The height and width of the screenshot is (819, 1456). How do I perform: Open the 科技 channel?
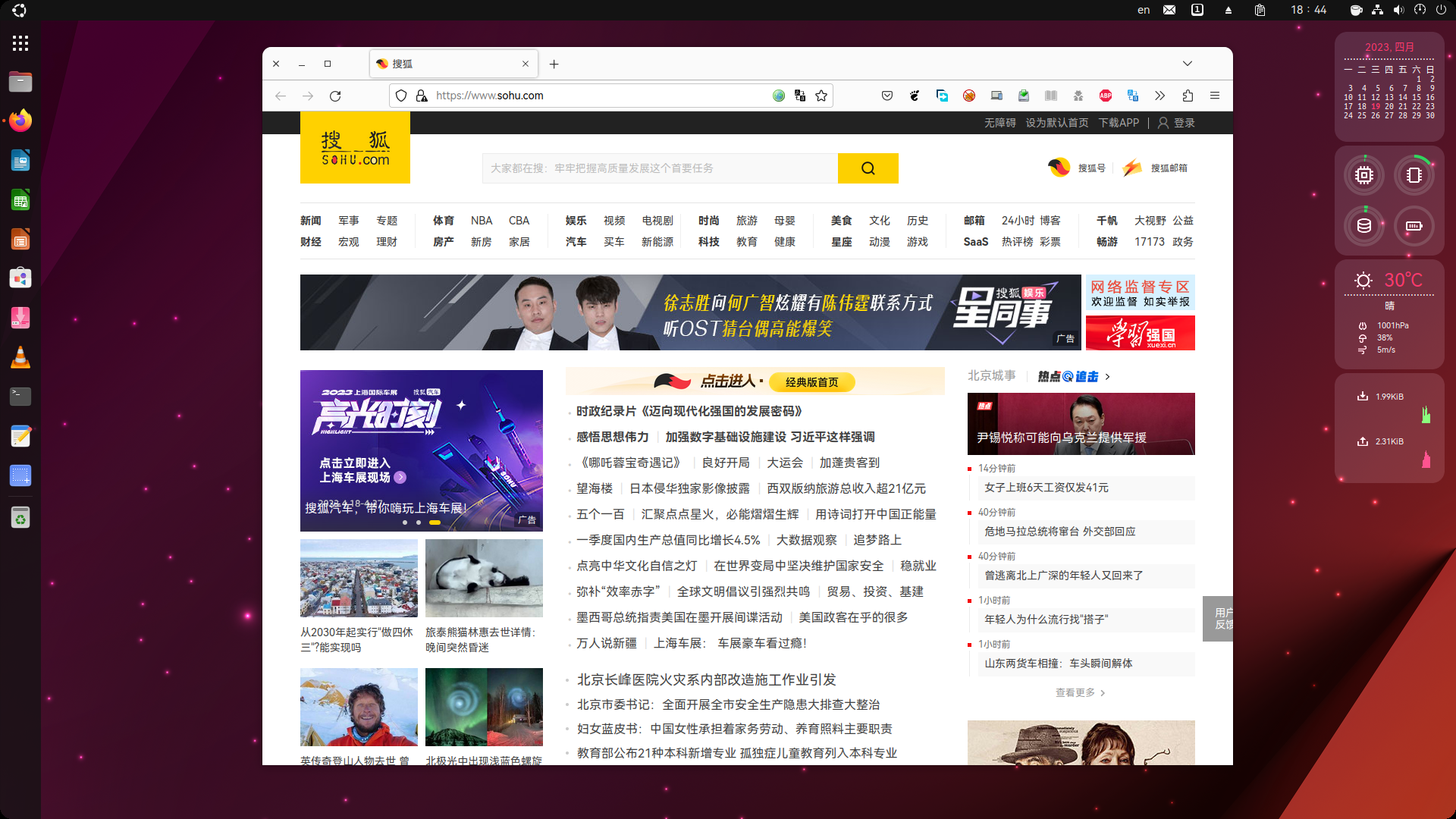tap(709, 242)
